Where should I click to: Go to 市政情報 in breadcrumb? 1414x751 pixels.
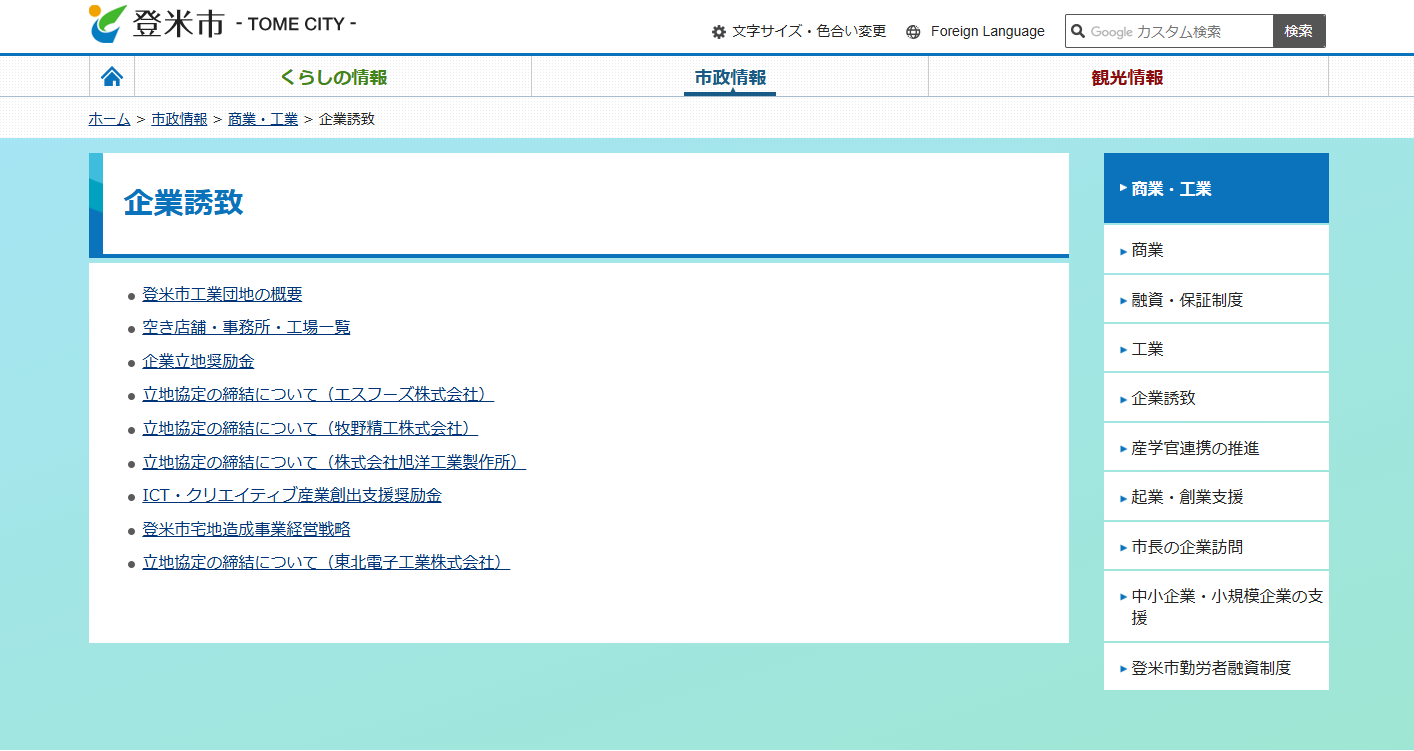point(179,119)
